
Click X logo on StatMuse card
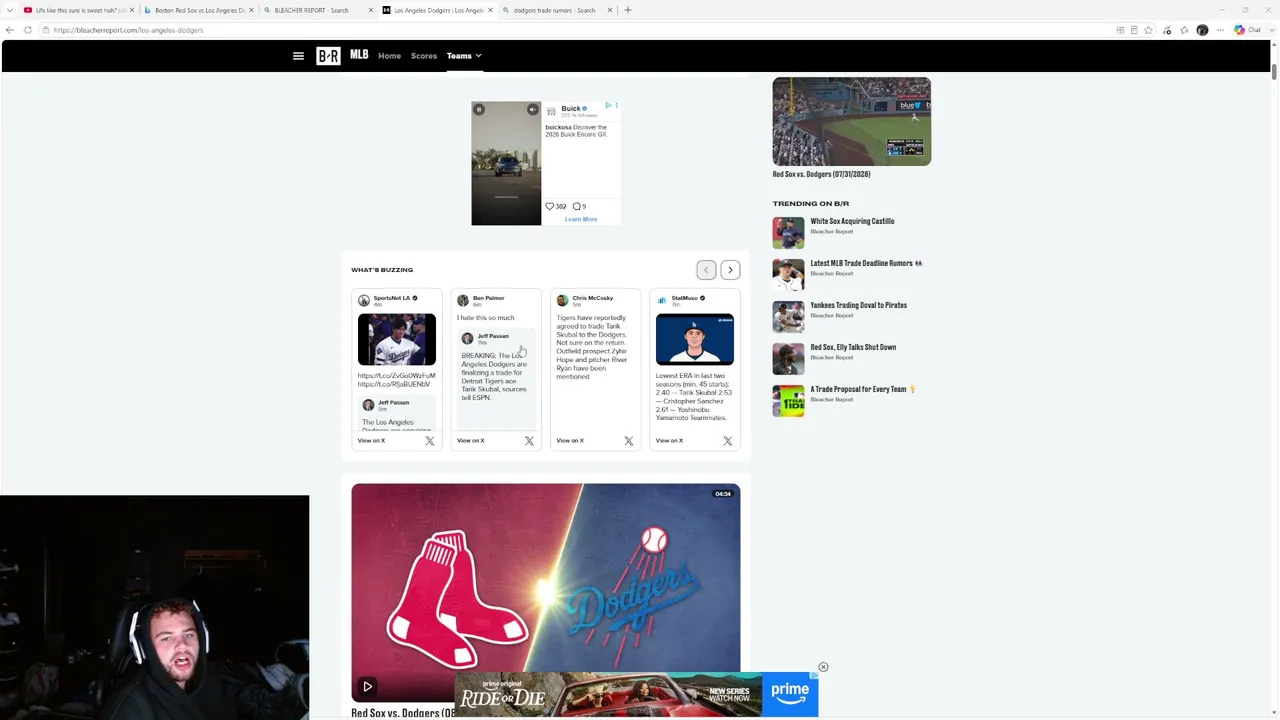point(728,440)
